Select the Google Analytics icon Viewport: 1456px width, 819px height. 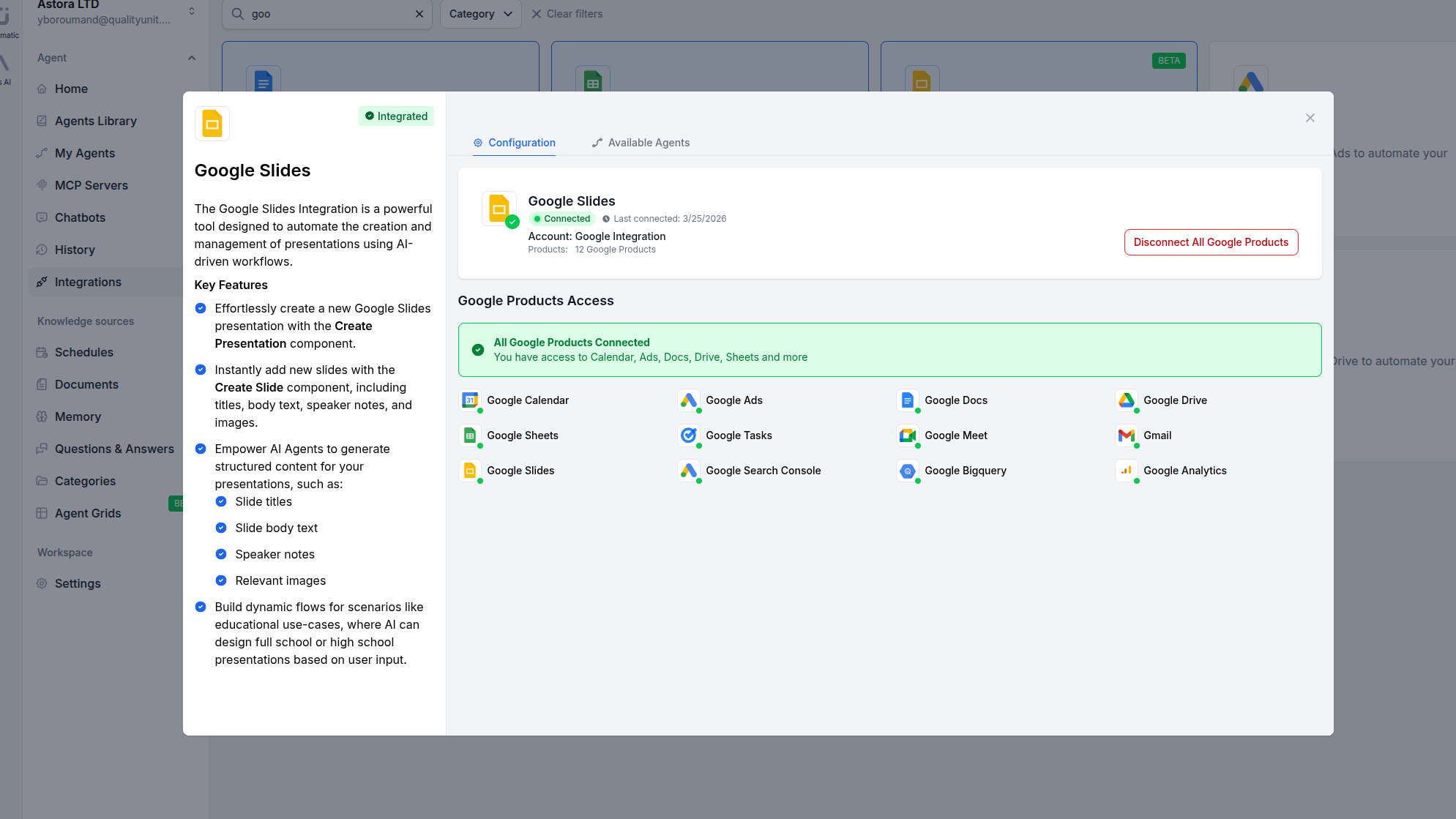1127,471
